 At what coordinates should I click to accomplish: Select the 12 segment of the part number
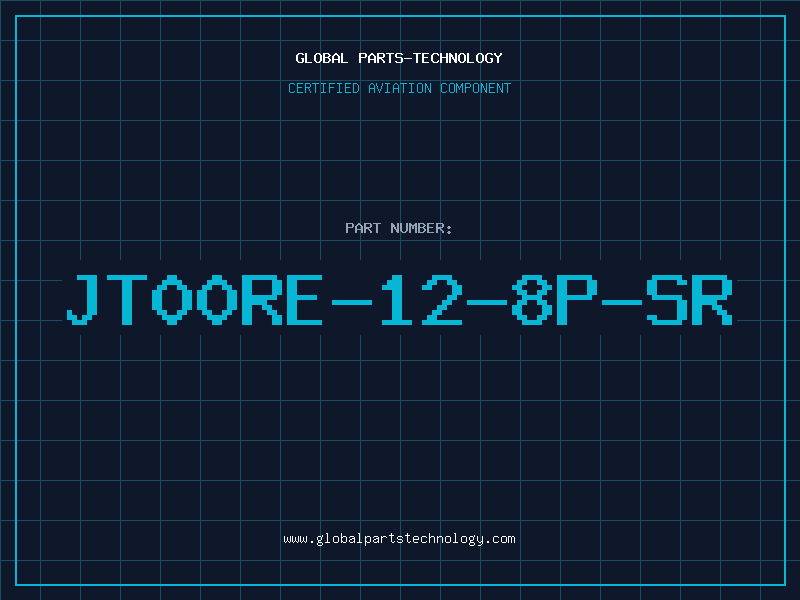pyautogui.click(x=422, y=300)
